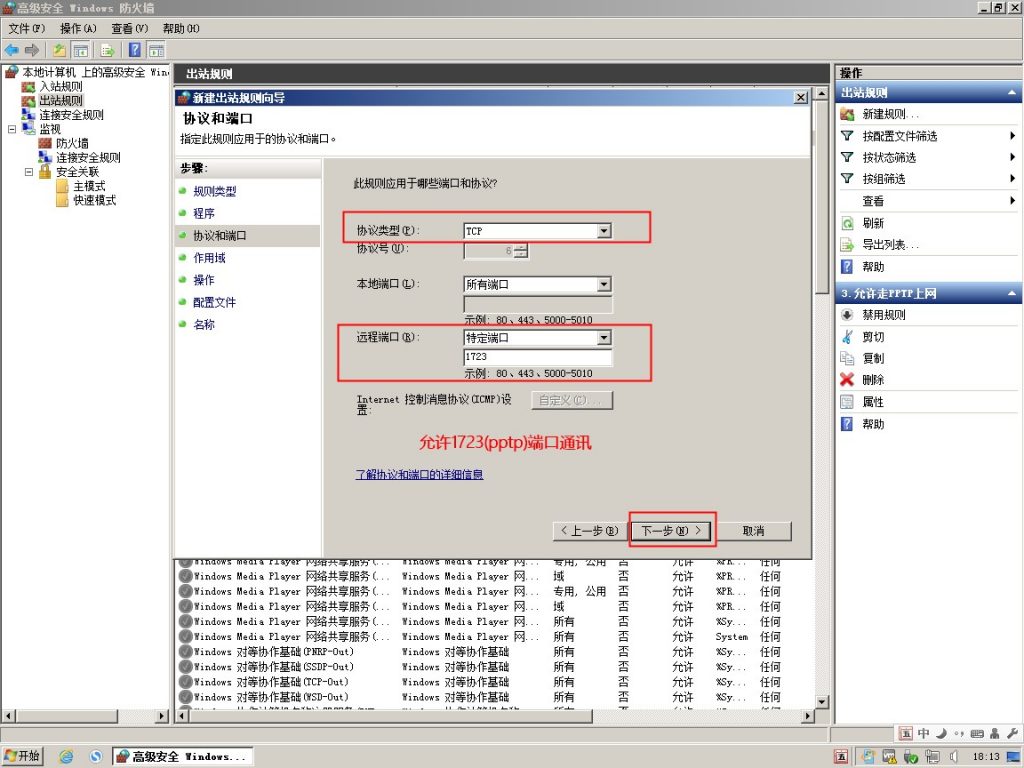This screenshot has width=1024, height=768.
Task: Collapse the 安全关联 tree node
Action: click(29, 172)
